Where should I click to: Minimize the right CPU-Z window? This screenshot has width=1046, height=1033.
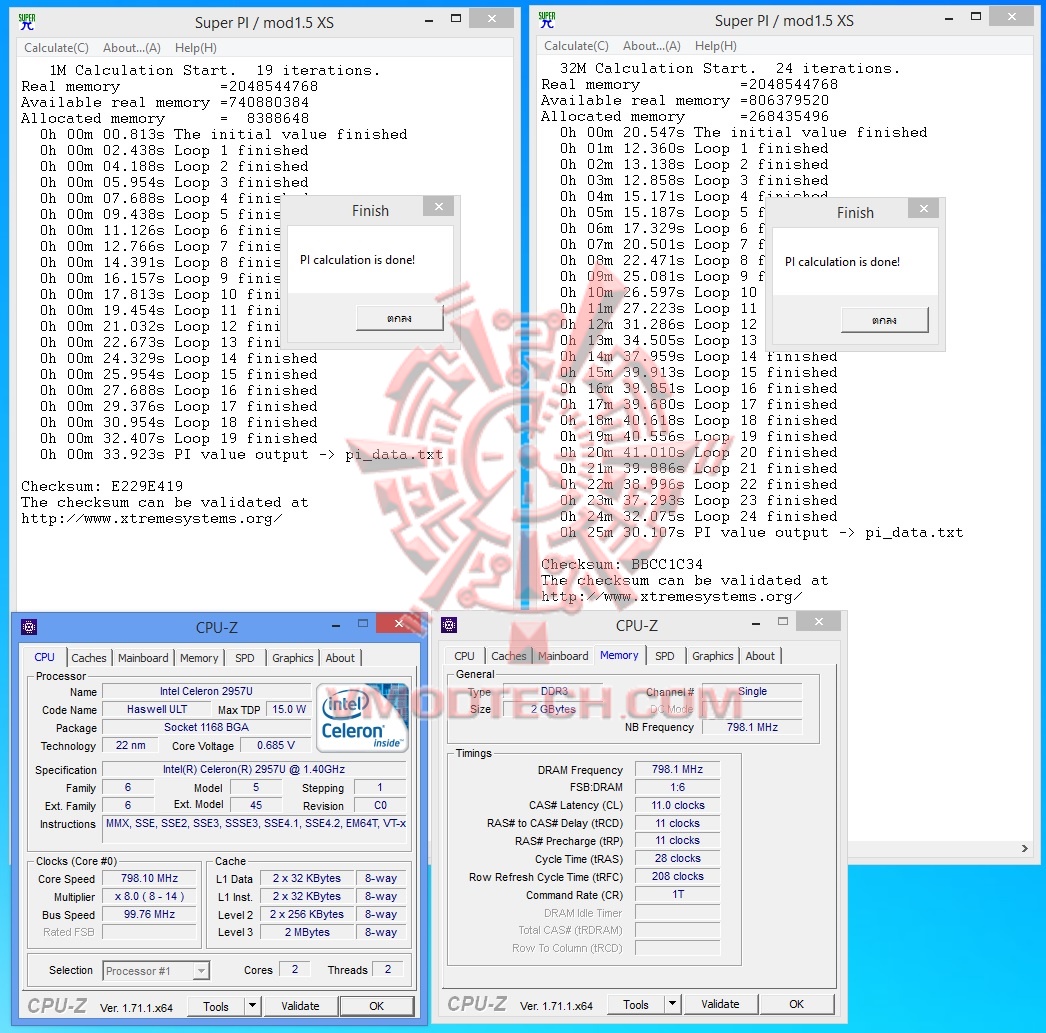click(755, 623)
